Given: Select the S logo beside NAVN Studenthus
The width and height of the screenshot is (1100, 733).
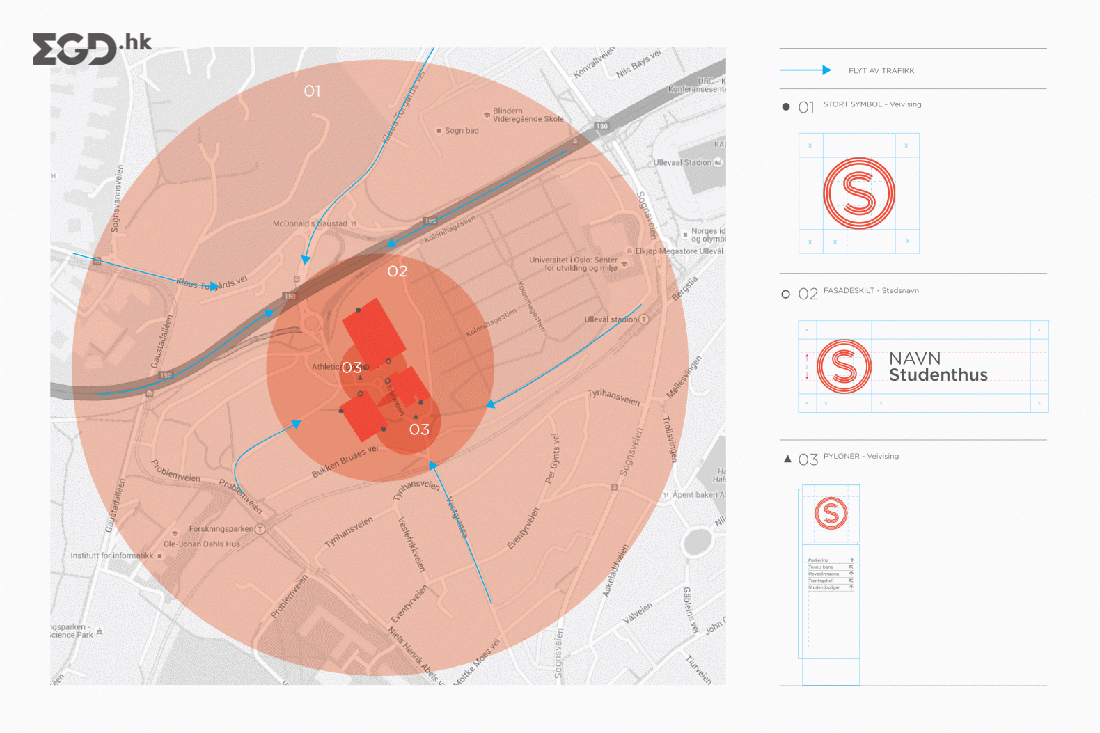Looking at the screenshot, I should 844,366.
